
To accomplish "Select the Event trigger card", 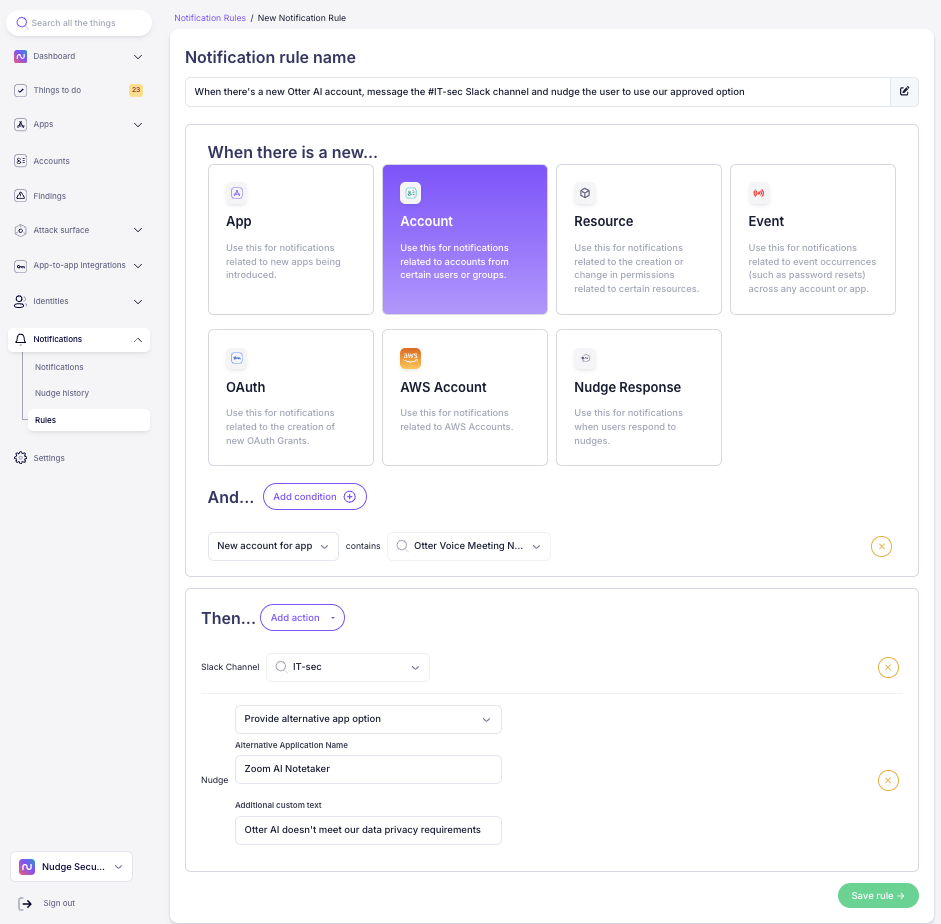I will pyautogui.click(x=813, y=240).
